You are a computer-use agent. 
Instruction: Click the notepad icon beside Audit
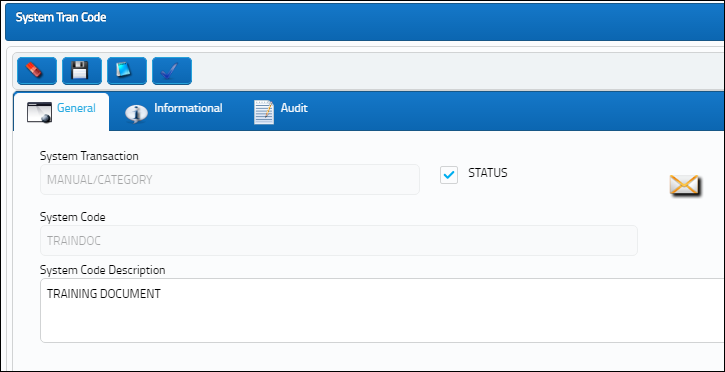point(264,112)
